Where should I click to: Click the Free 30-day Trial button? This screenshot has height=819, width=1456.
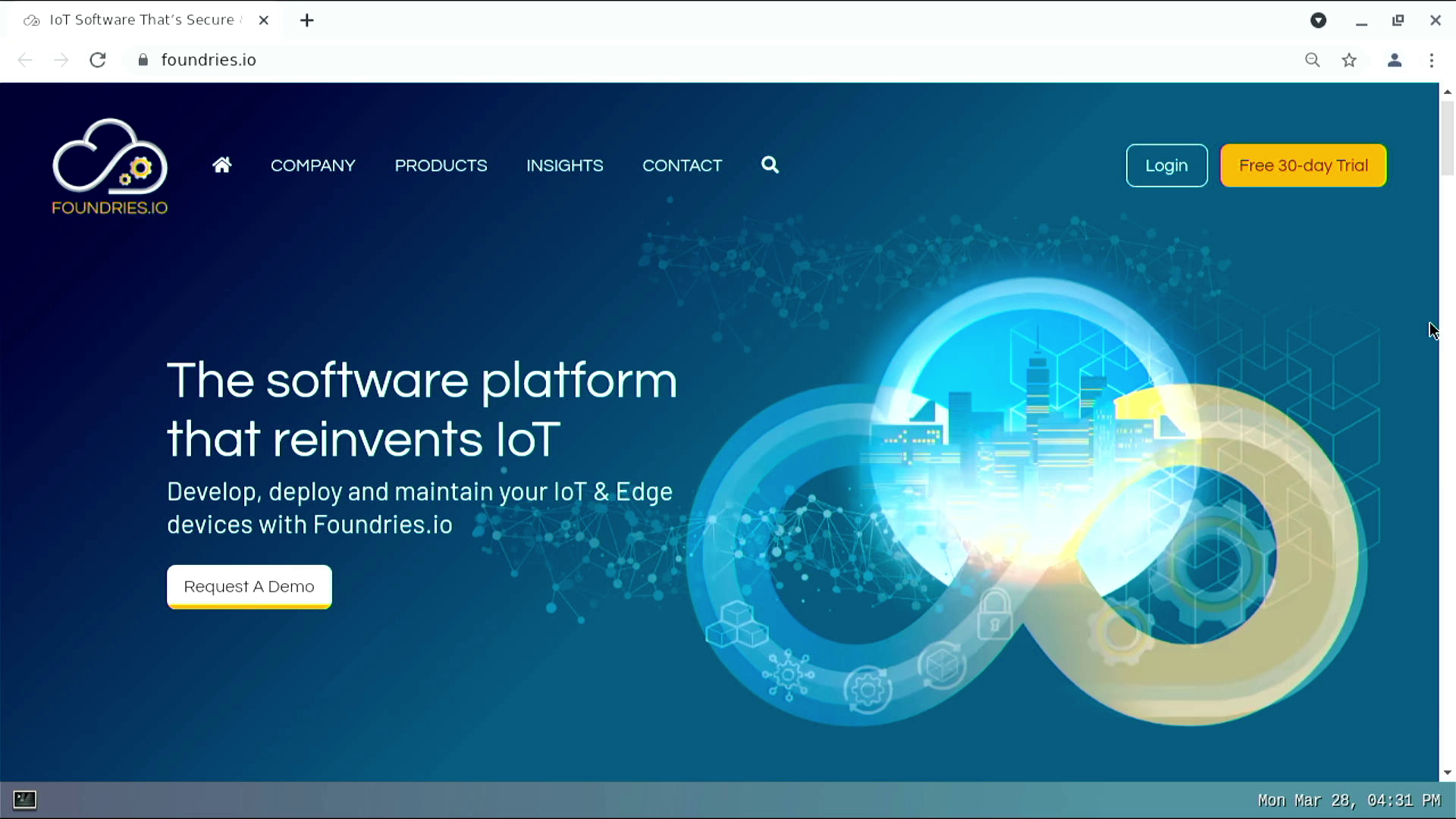[x=1303, y=165]
